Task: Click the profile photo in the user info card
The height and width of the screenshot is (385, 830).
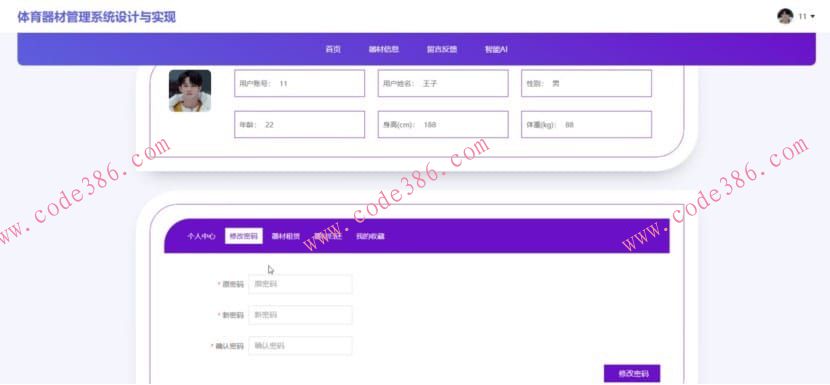Action: tap(190, 91)
